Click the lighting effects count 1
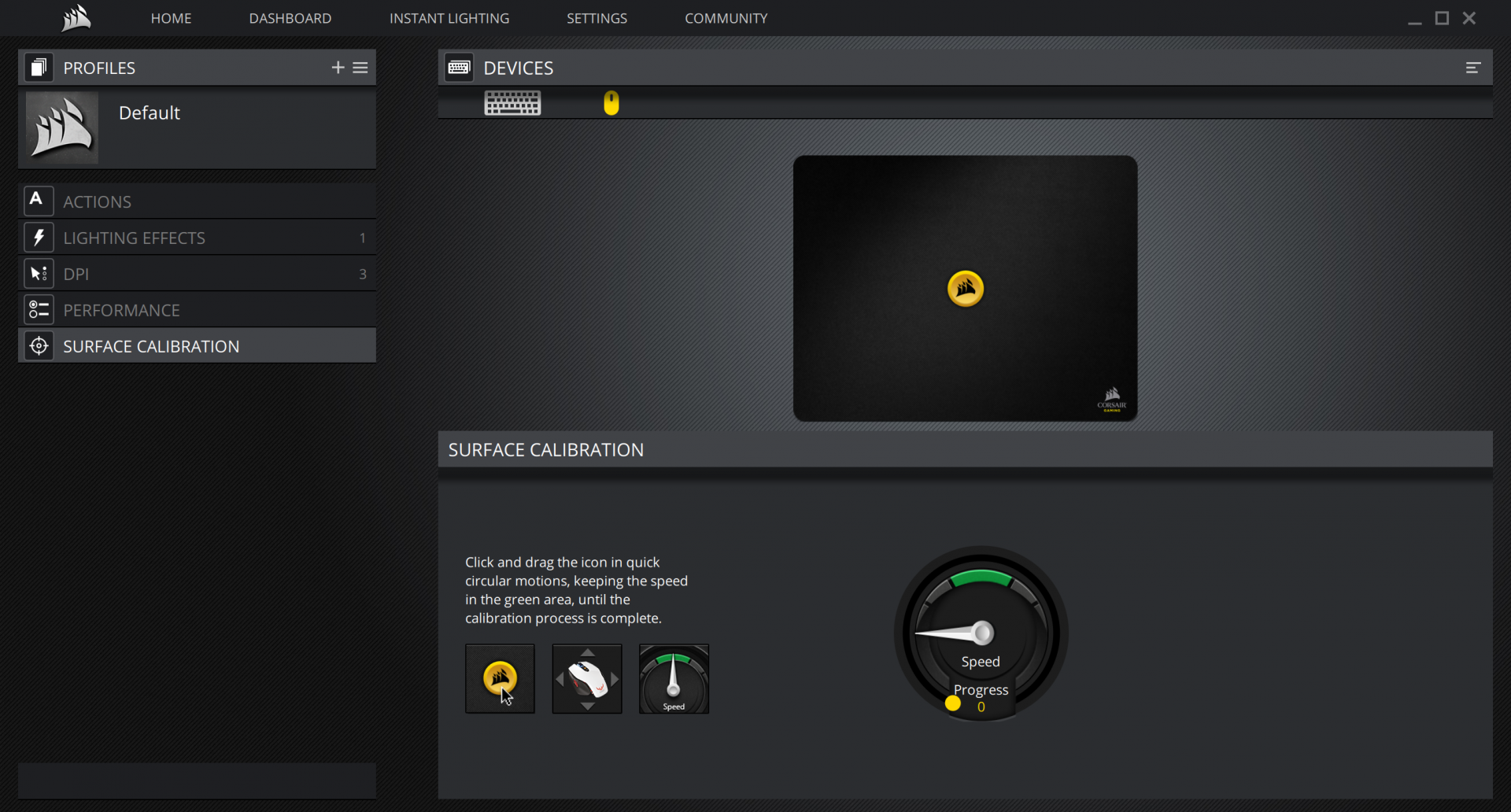 (363, 238)
